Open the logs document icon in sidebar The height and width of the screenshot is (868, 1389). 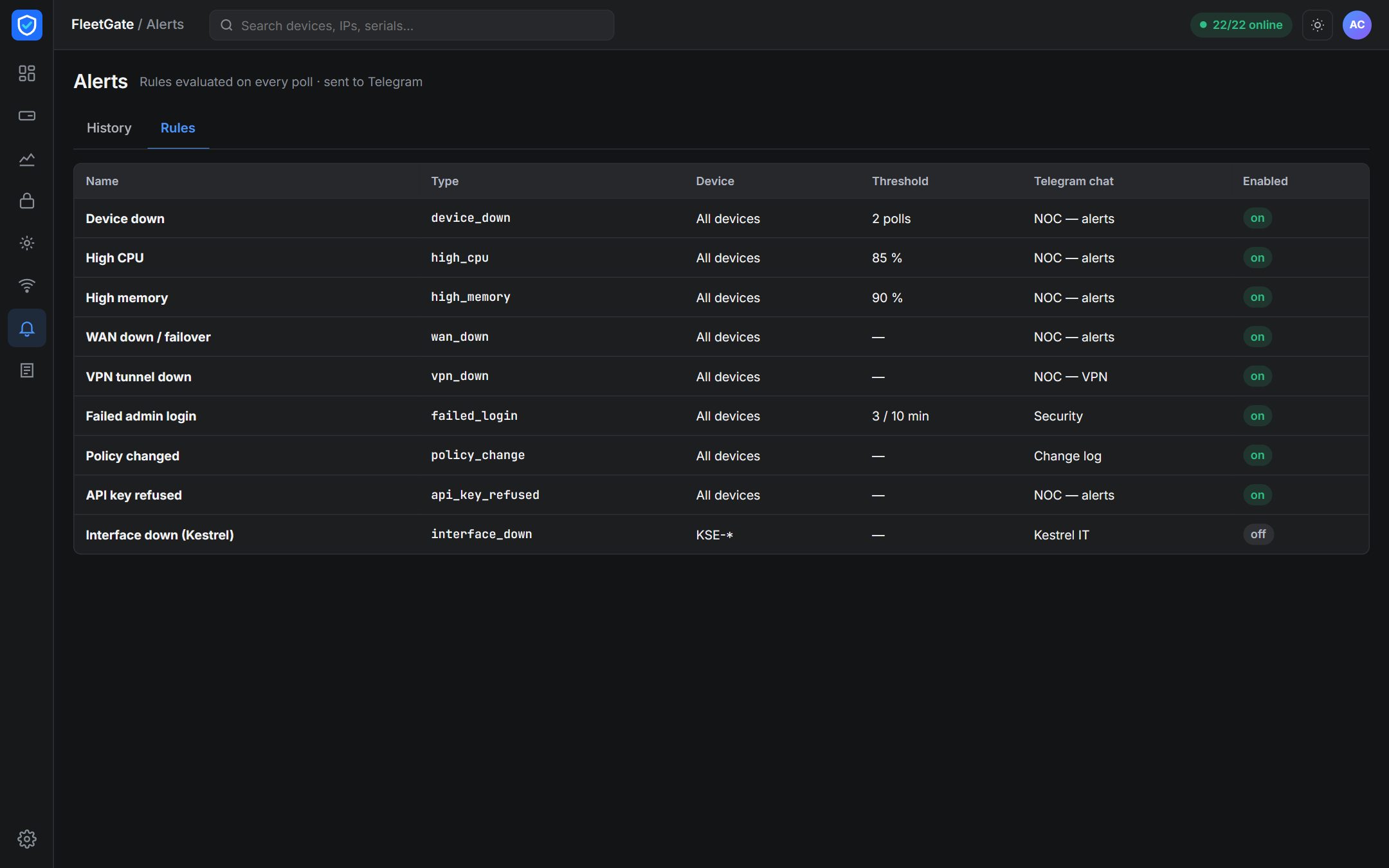click(27, 370)
